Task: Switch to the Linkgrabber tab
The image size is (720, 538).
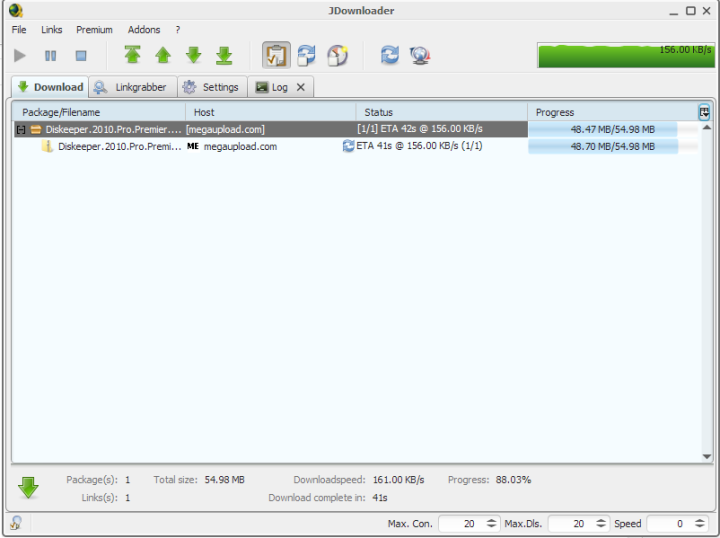Action: click(x=133, y=87)
